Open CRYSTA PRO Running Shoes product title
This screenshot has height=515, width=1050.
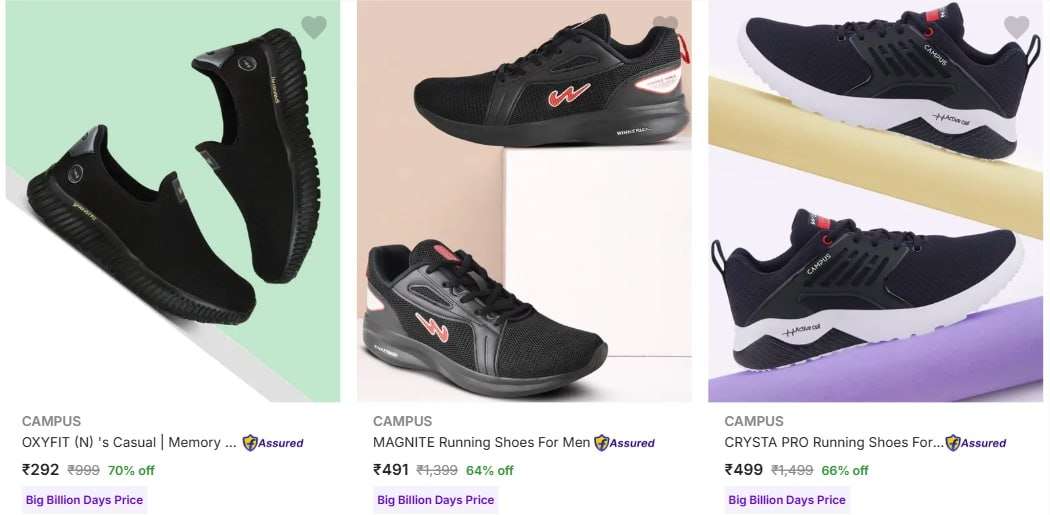point(834,443)
